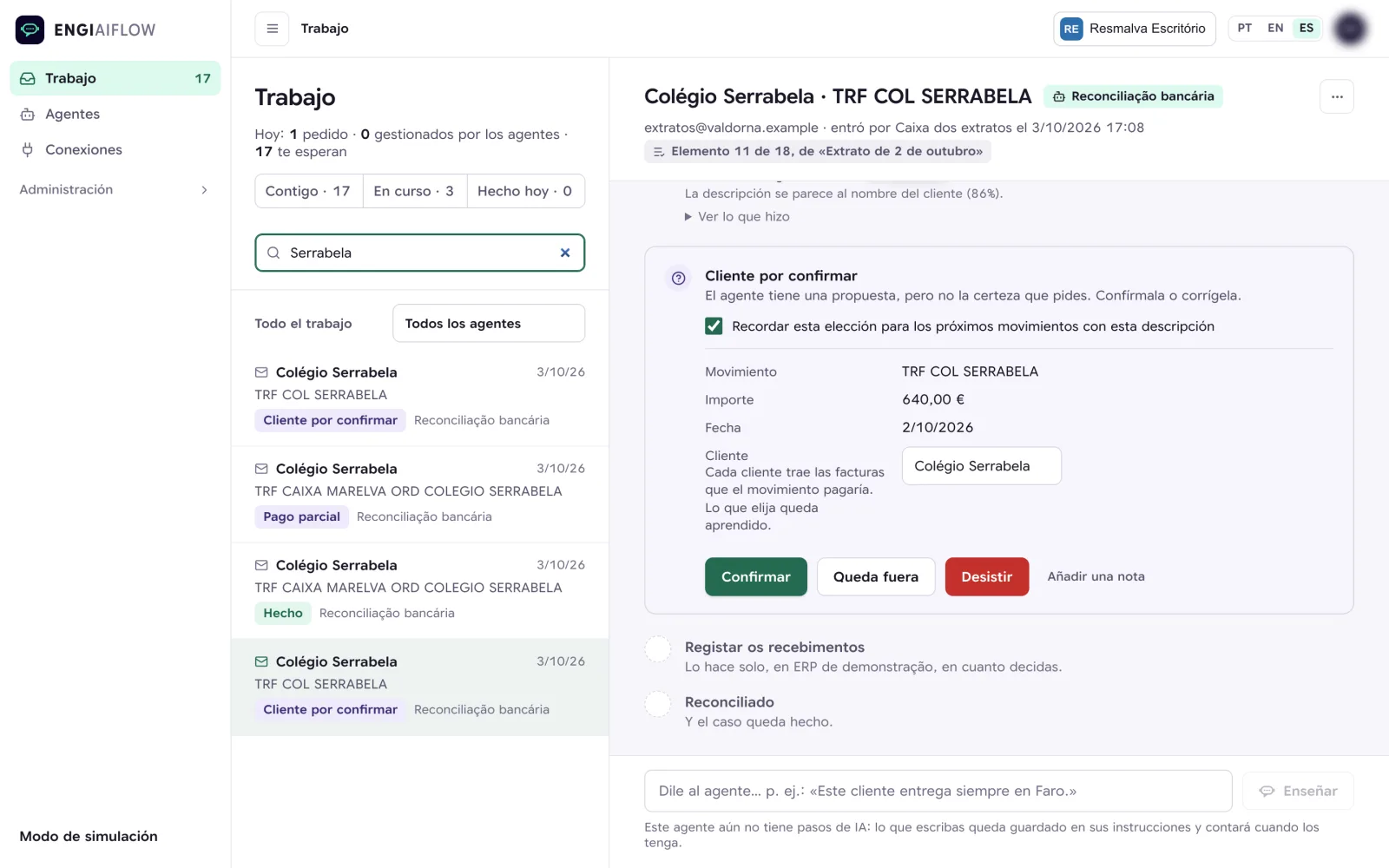The height and width of the screenshot is (868, 1389).
Task: Open the more options (…) menu
Action: tap(1336, 96)
